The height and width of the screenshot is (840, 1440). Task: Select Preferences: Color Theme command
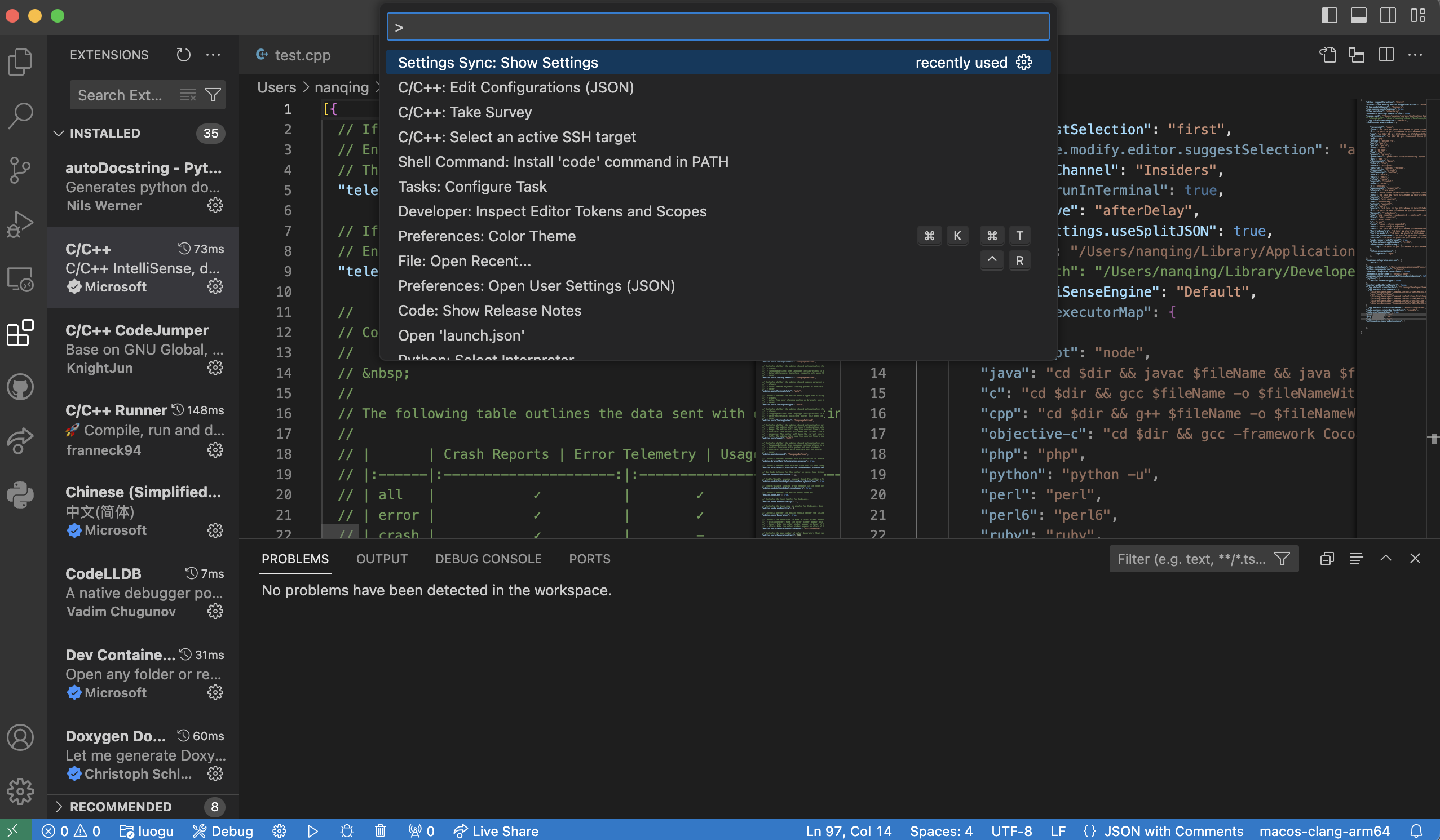coord(487,236)
